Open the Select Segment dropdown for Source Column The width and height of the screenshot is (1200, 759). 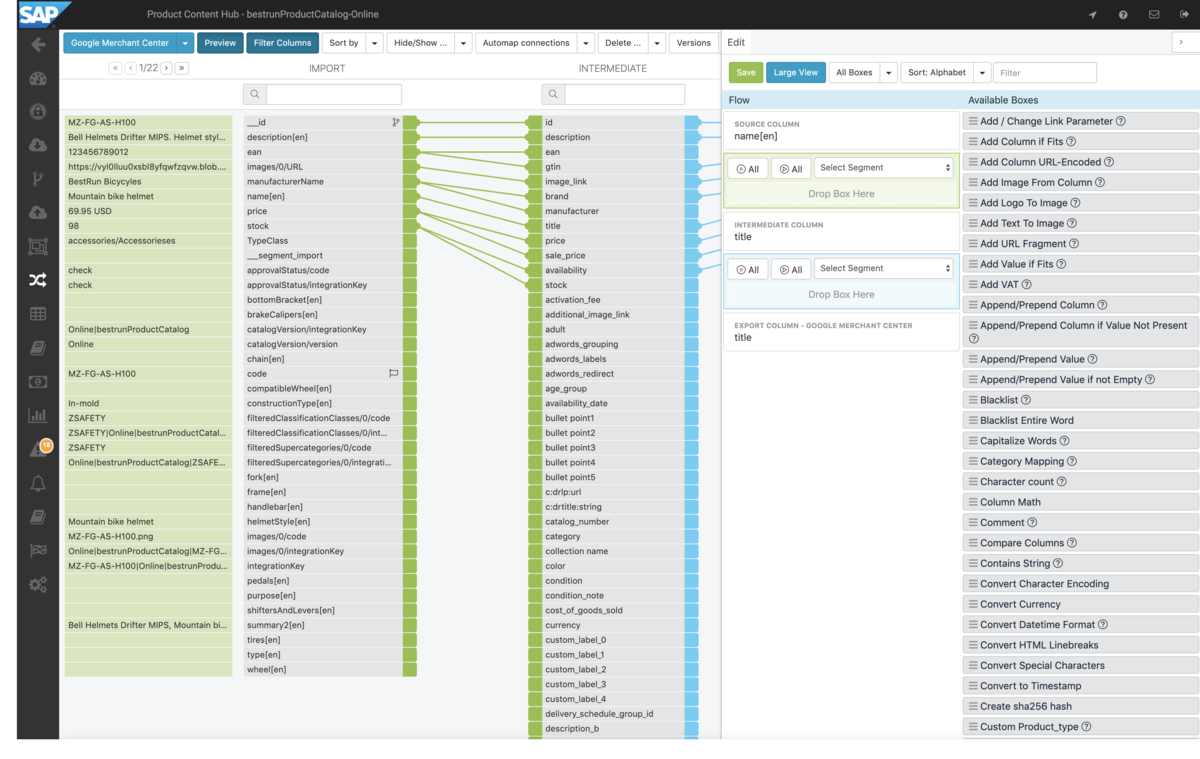point(884,168)
